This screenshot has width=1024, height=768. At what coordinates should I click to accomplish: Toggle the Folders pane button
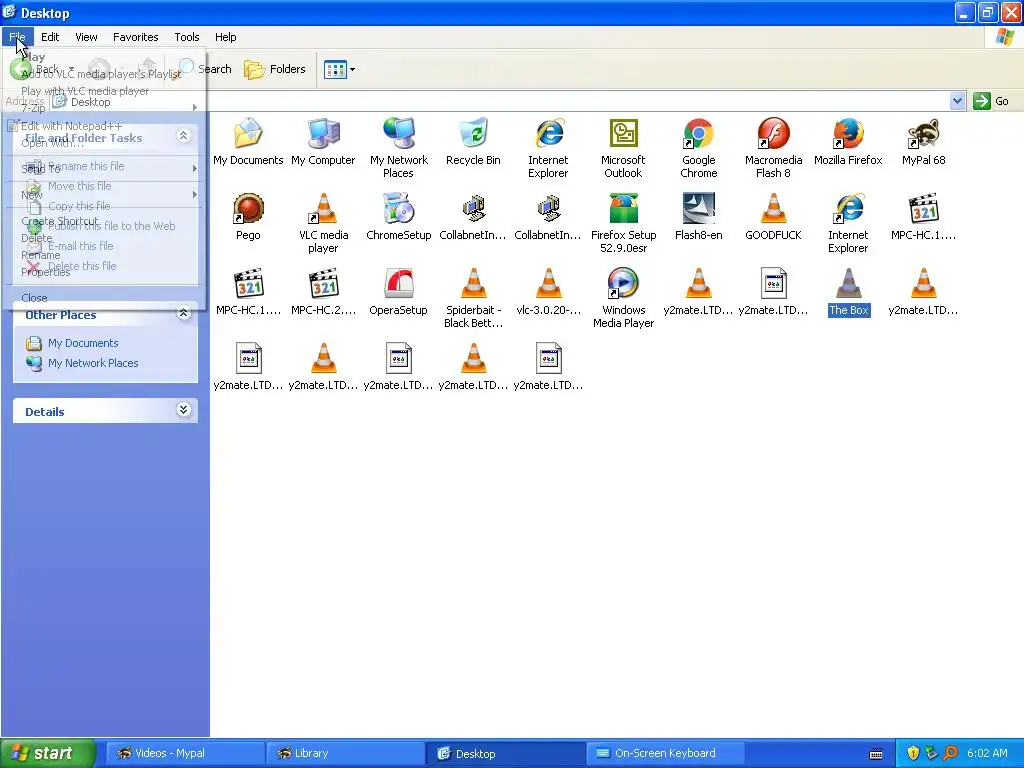(x=275, y=69)
